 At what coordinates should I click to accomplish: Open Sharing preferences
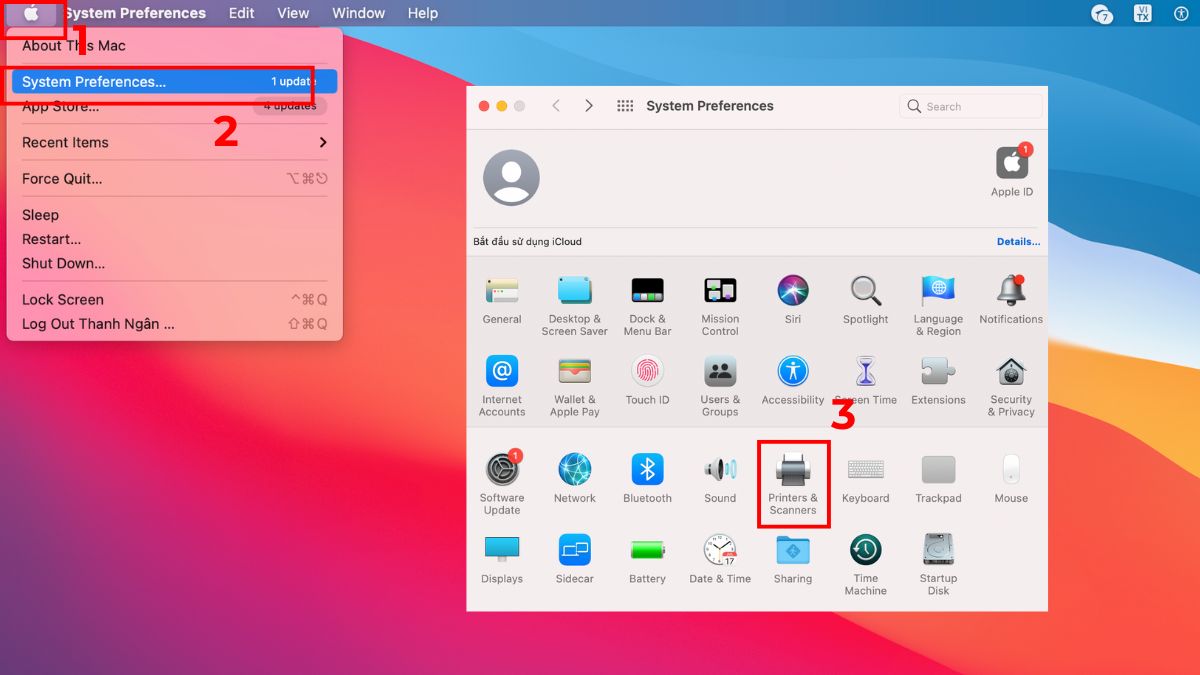[x=793, y=559]
